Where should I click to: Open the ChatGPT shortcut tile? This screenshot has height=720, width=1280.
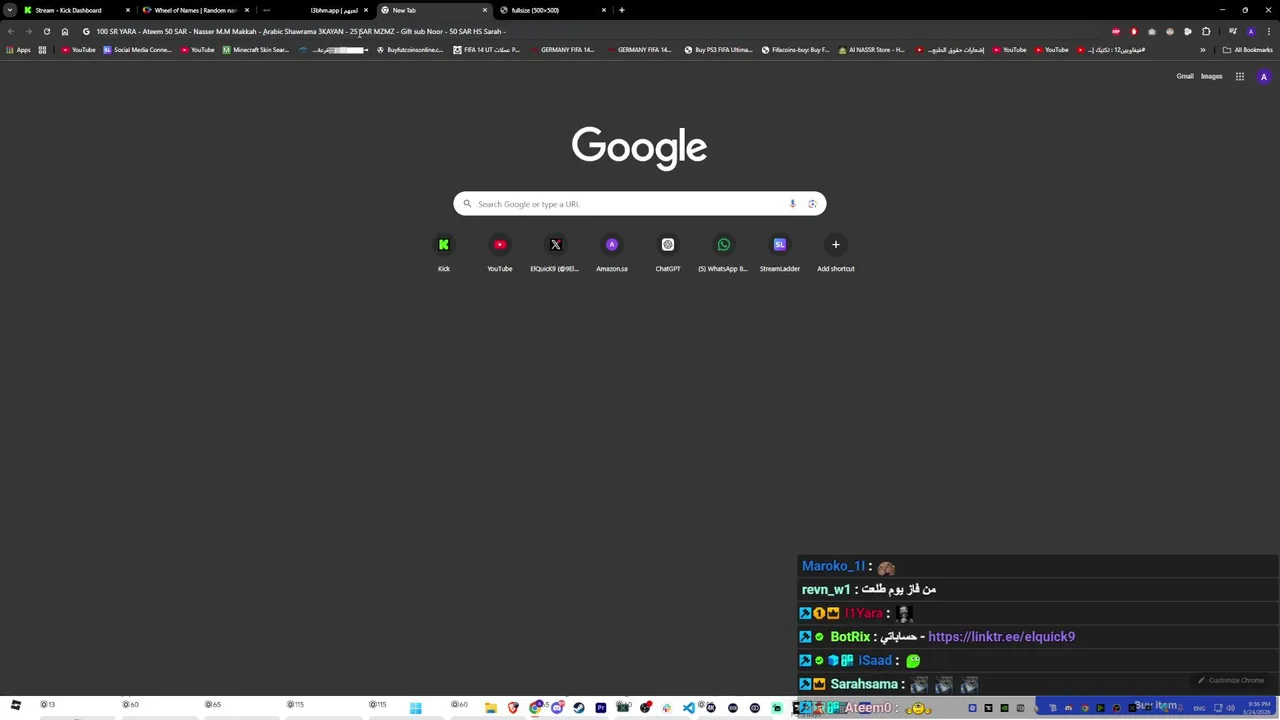(668, 253)
